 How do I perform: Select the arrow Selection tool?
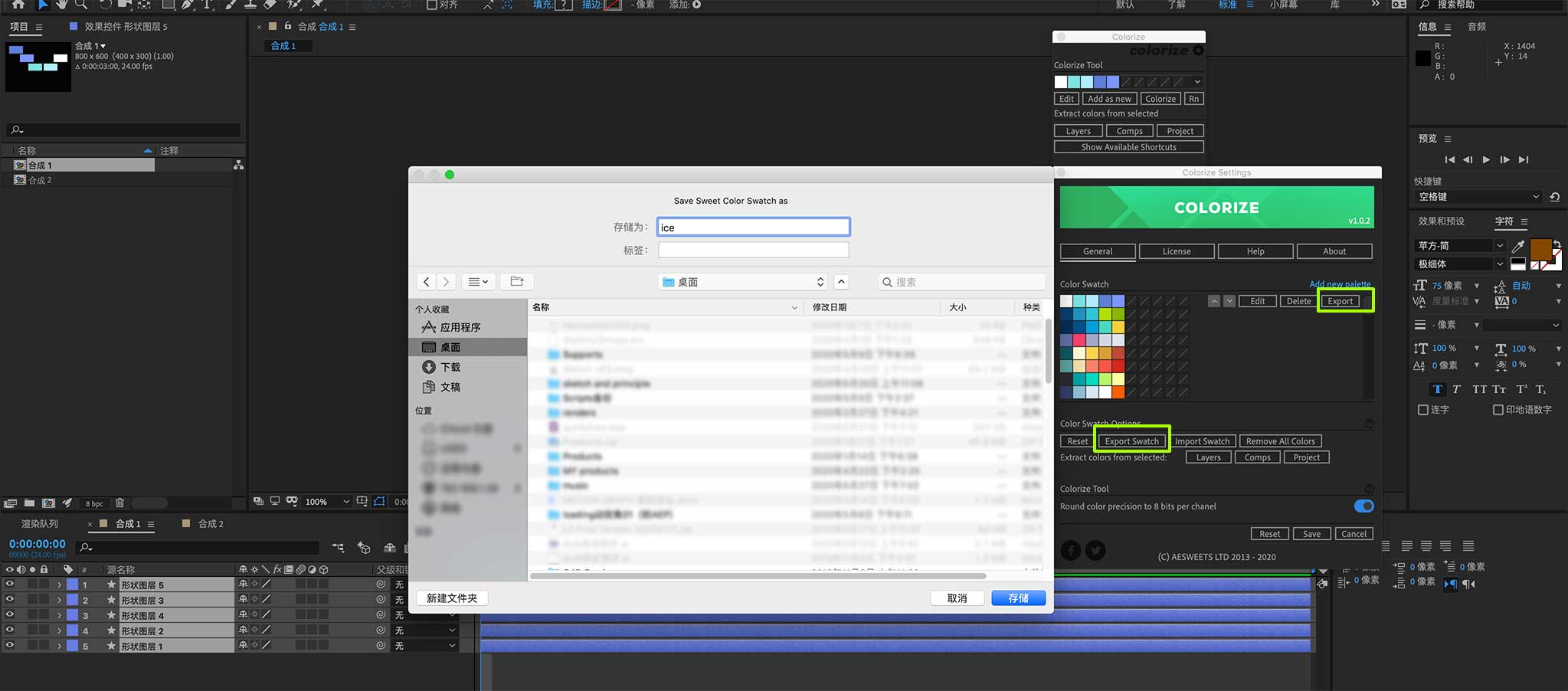coord(43,5)
